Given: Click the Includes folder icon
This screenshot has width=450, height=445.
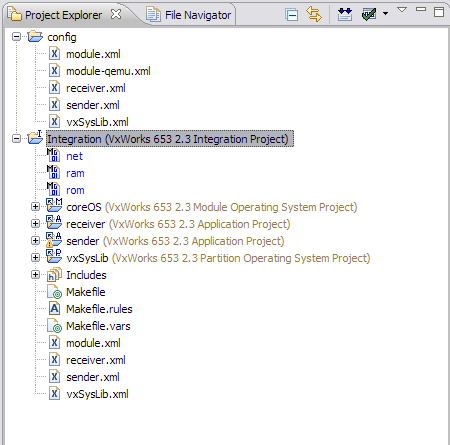Looking at the screenshot, I should point(54,274).
